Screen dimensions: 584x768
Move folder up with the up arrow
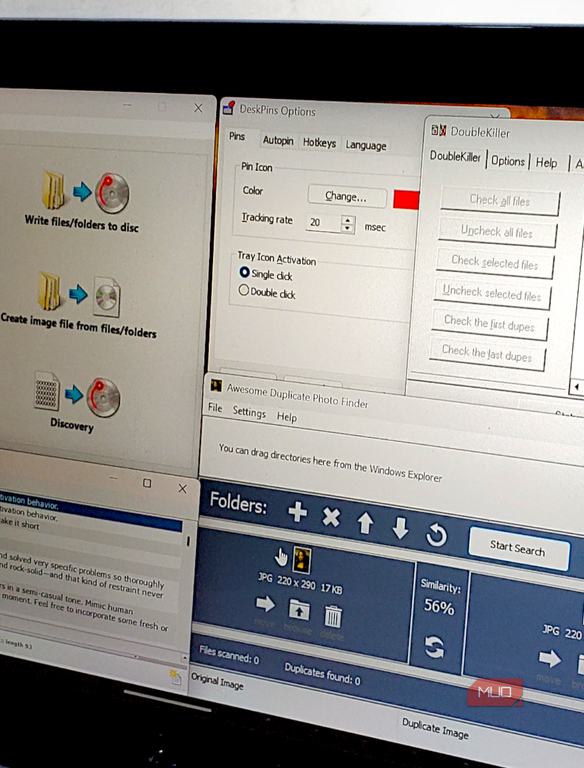tap(365, 523)
